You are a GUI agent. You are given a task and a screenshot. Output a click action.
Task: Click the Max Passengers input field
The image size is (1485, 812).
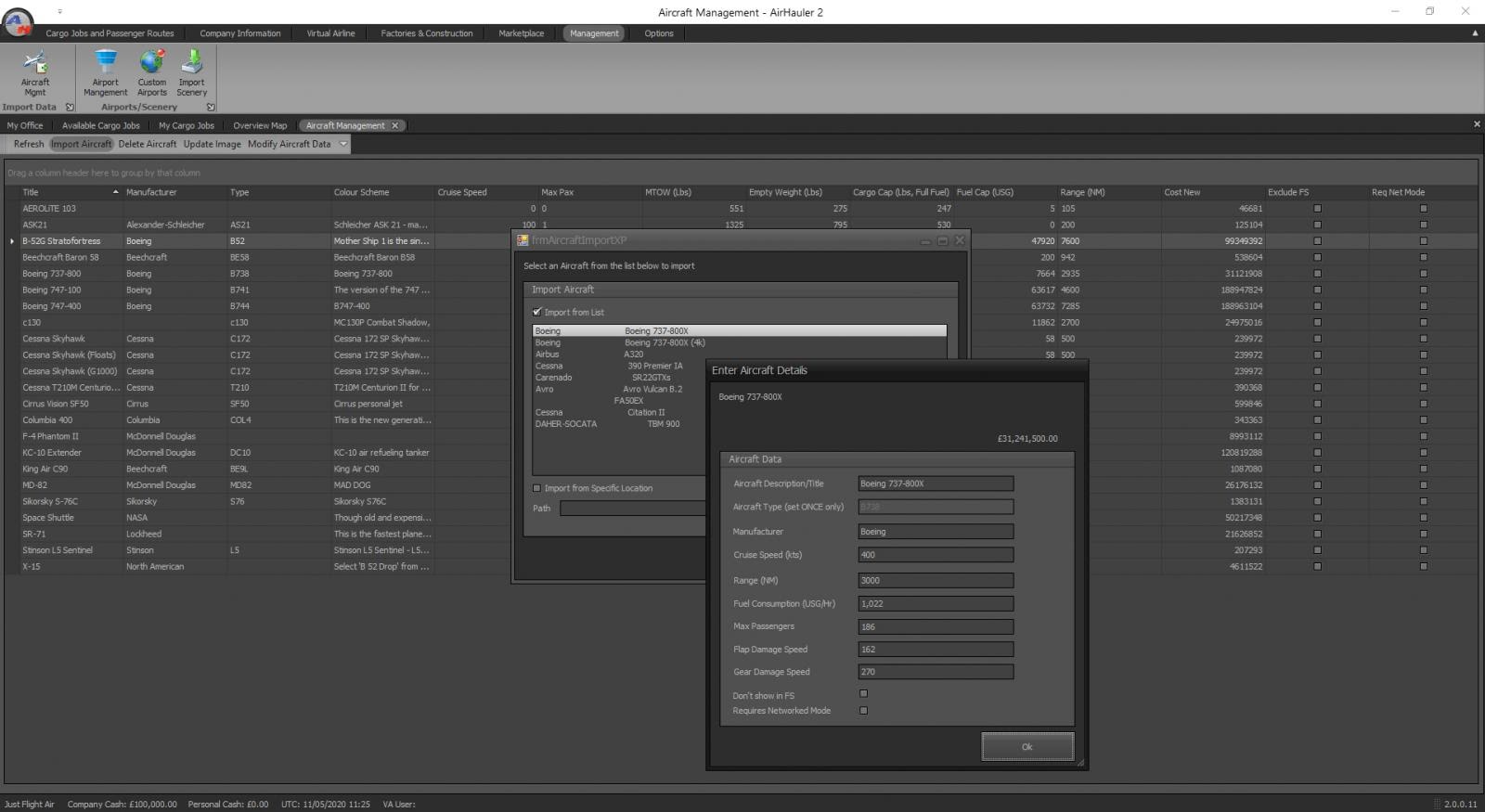(936, 626)
